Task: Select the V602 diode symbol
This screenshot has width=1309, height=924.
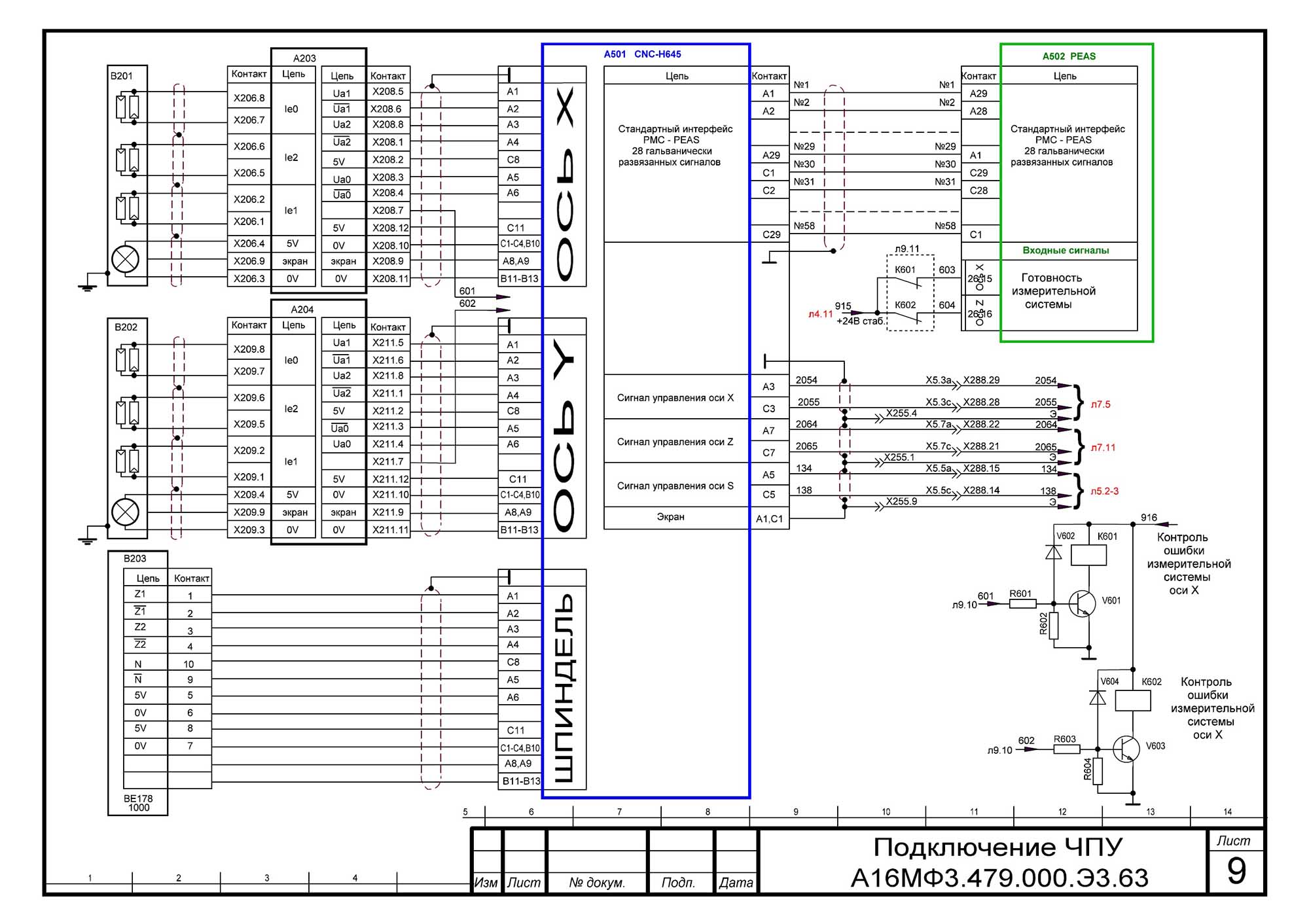Action: (1054, 553)
